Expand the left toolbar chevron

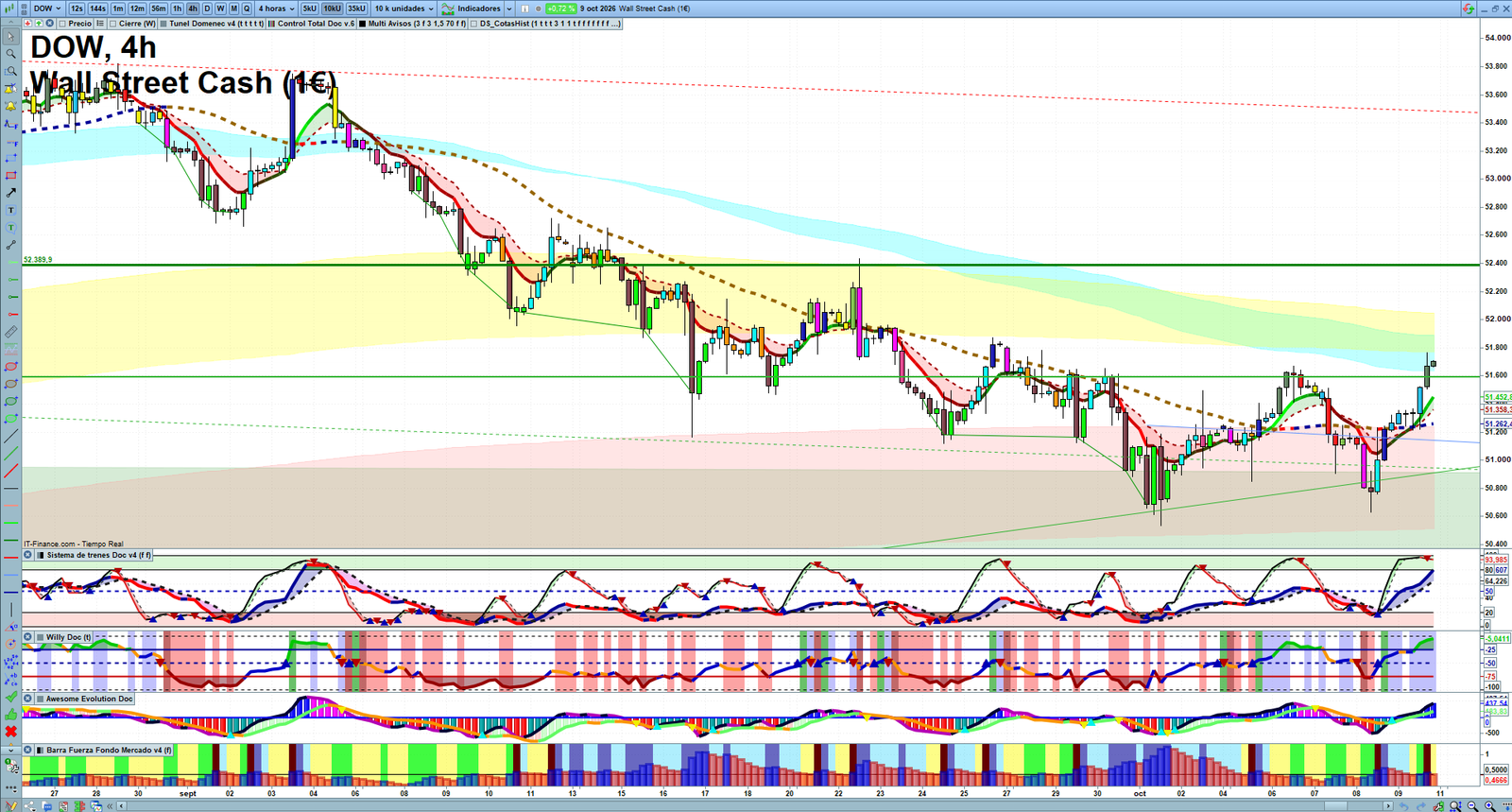pos(10,749)
